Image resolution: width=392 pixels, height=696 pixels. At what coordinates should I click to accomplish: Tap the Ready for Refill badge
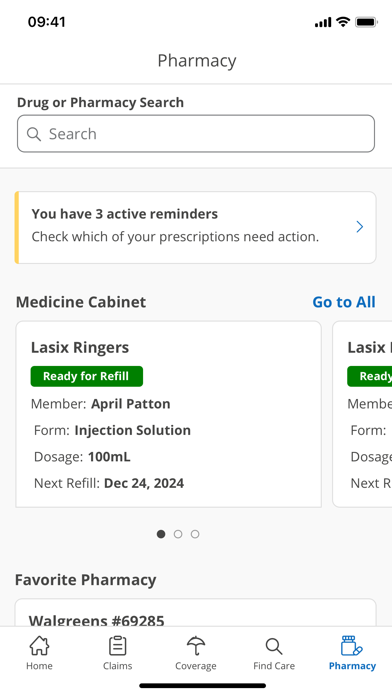87,376
